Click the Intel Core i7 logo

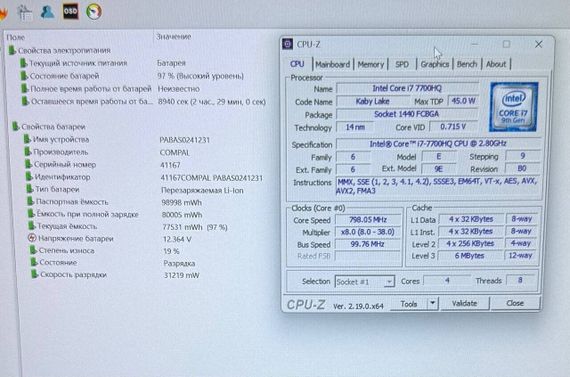coord(513,107)
